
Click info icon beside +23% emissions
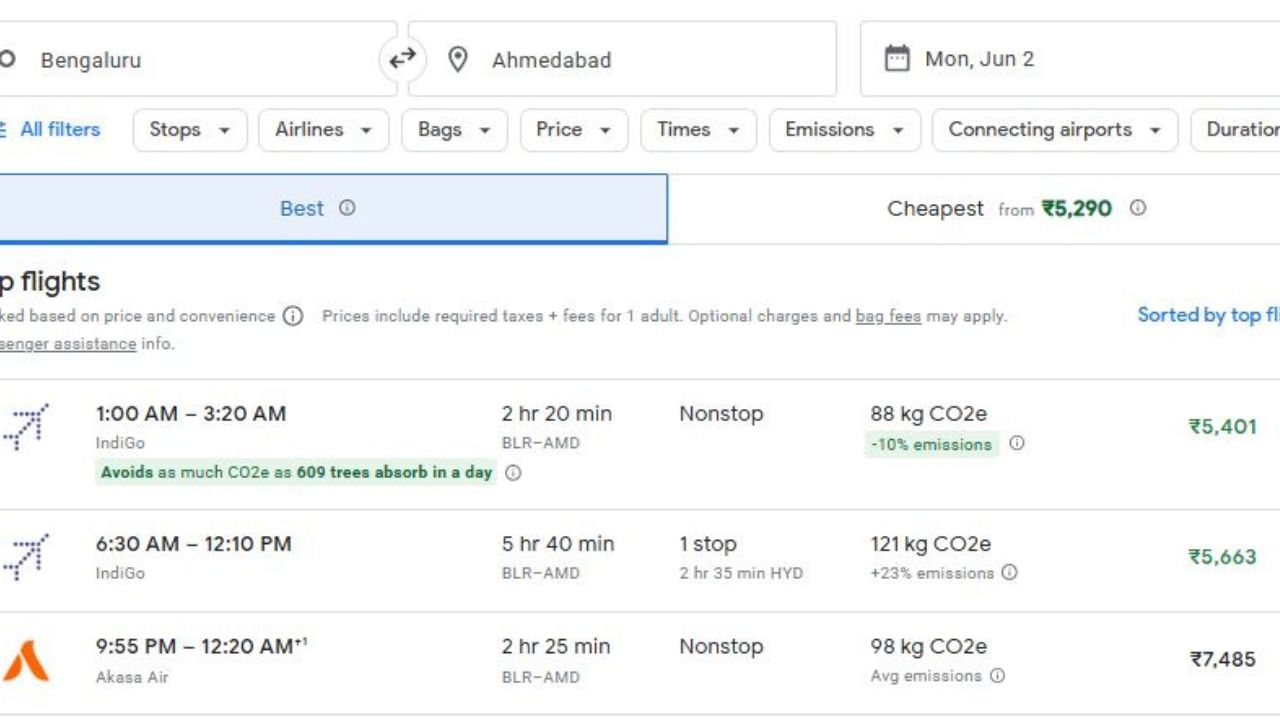click(x=1009, y=573)
